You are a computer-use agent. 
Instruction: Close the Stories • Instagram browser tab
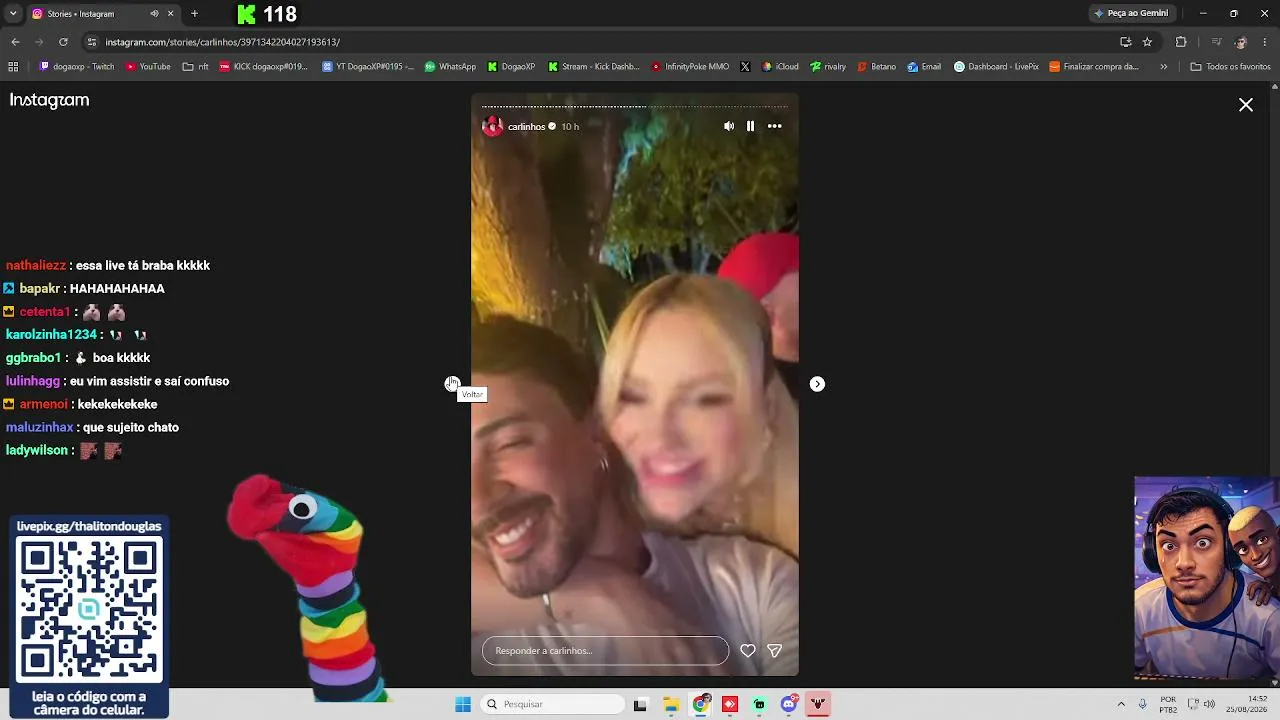(171, 14)
